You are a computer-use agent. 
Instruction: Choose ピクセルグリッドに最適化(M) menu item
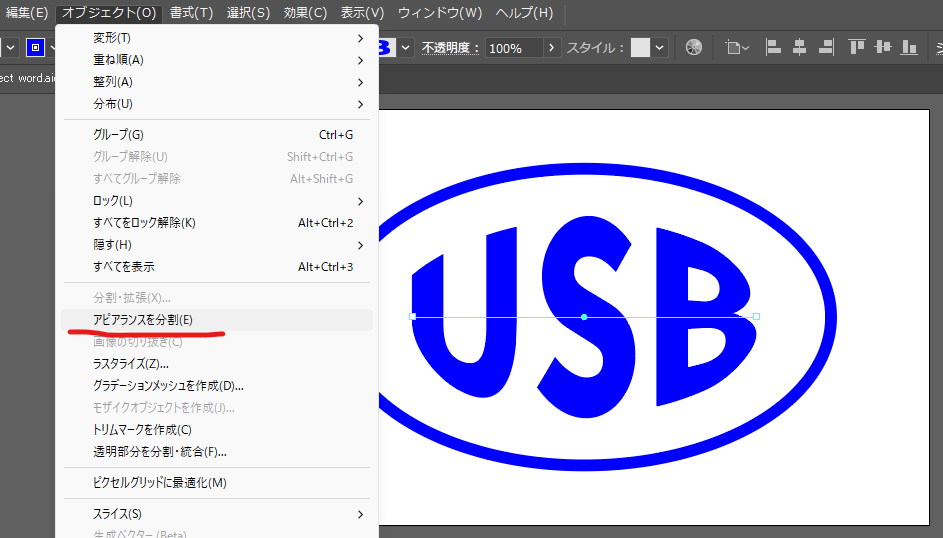click(217, 483)
